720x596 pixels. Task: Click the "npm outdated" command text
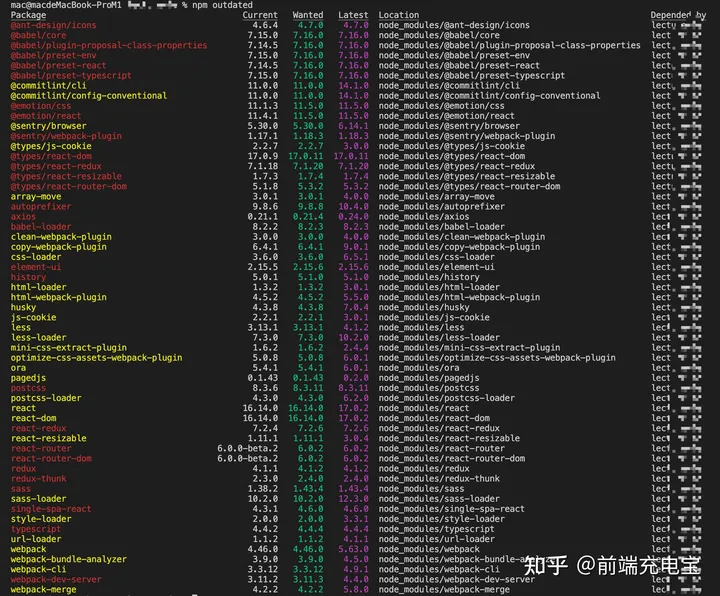[222, 5]
